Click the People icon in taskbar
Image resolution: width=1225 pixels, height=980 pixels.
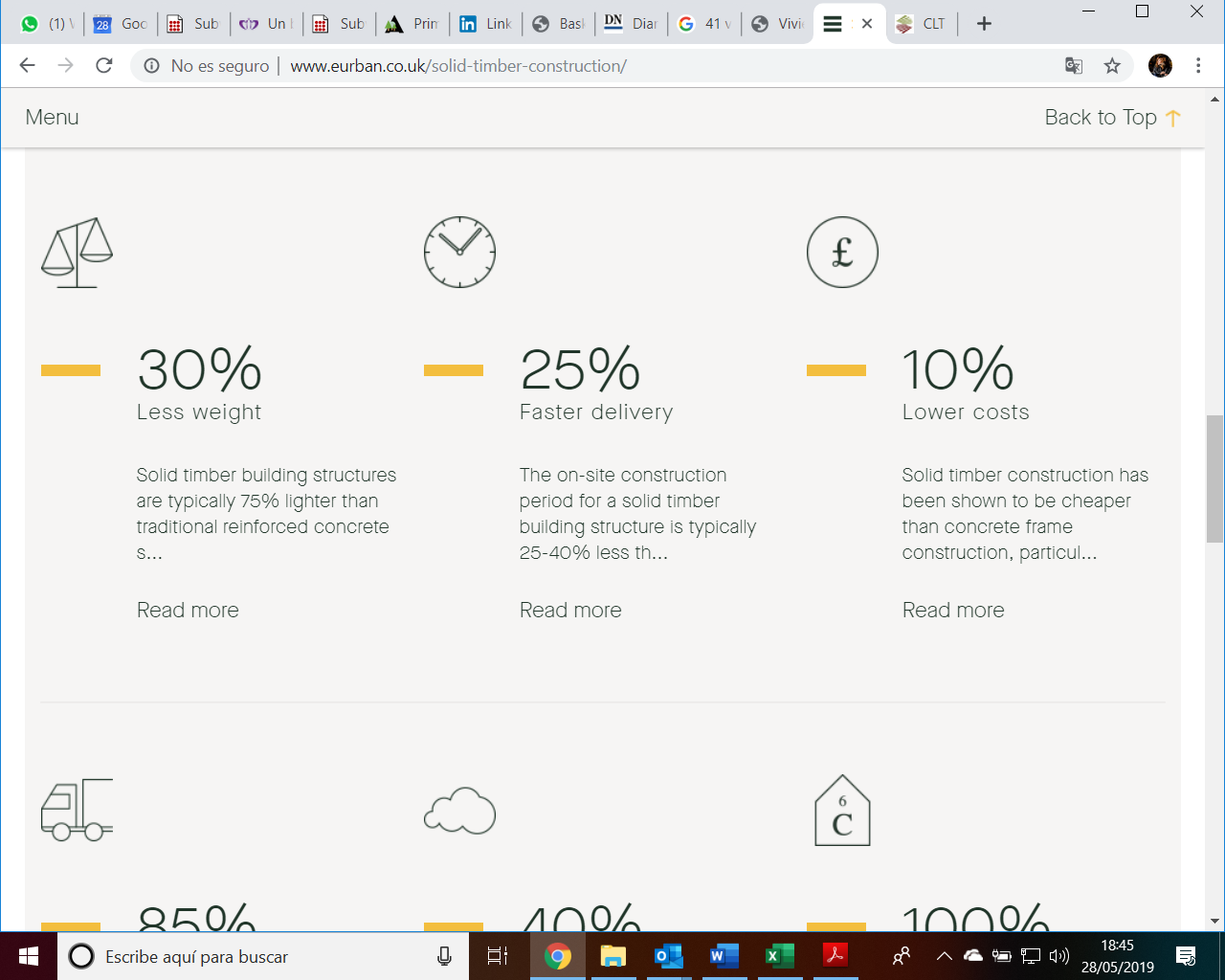point(901,956)
